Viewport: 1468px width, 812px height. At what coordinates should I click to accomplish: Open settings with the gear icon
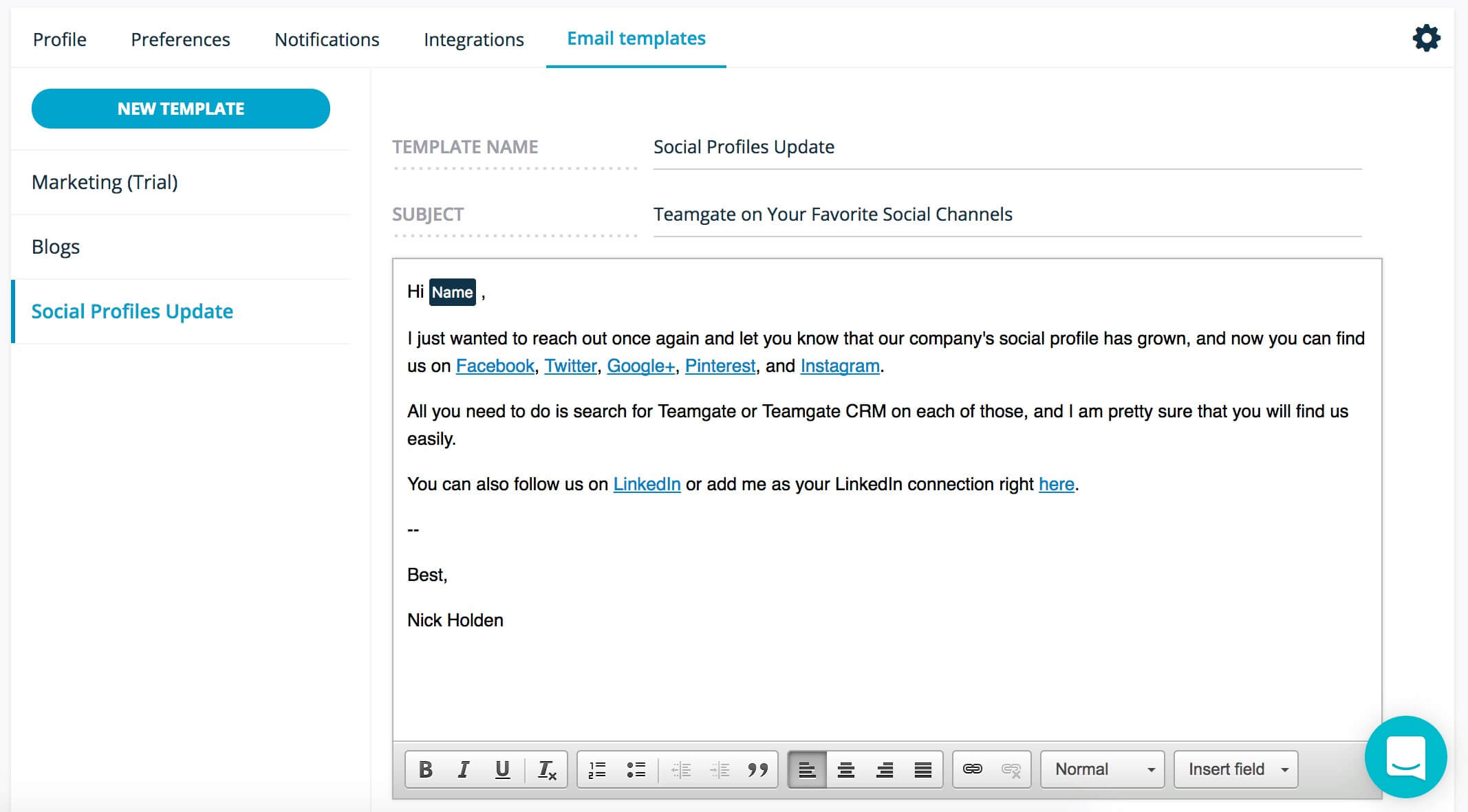click(1426, 38)
